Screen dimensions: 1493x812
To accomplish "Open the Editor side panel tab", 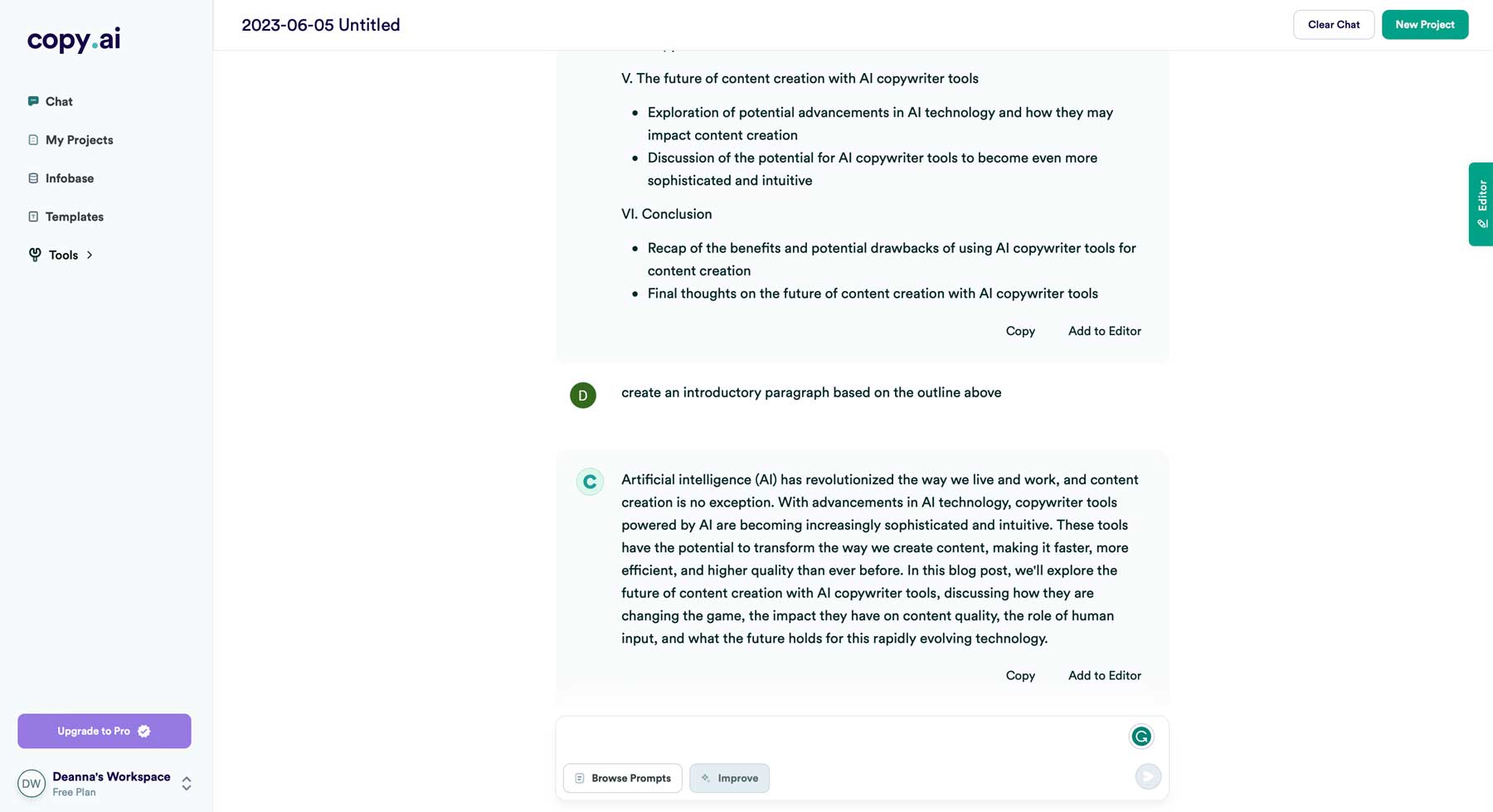I will [1481, 204].
